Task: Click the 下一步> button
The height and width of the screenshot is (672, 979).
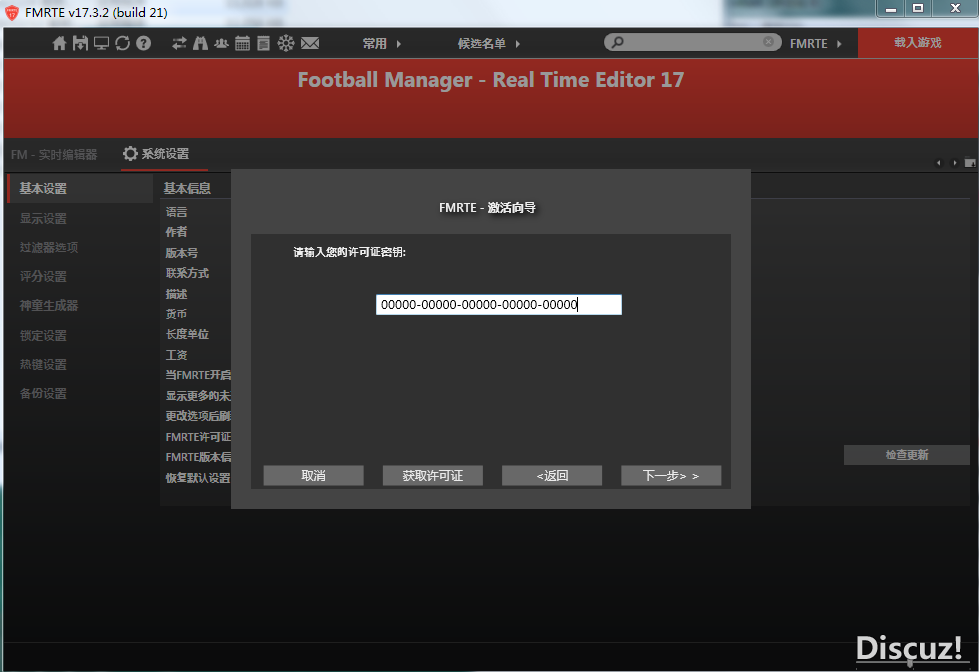Action: click(671, 475)
